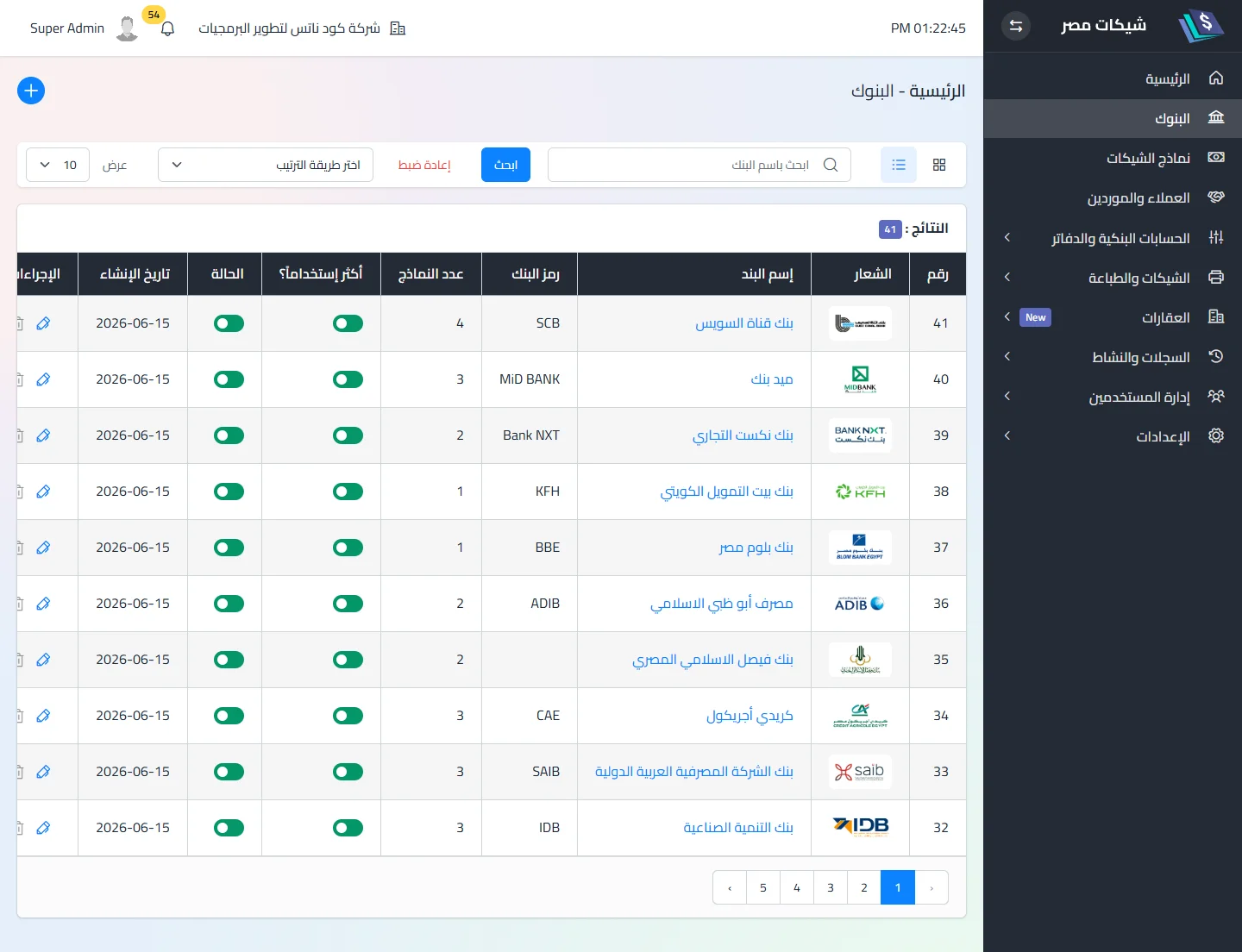Image resolution: width=1242 pixels, height=952 pixels.
Task: Go to pagination page 2
Action: click(x=864, y=887)
